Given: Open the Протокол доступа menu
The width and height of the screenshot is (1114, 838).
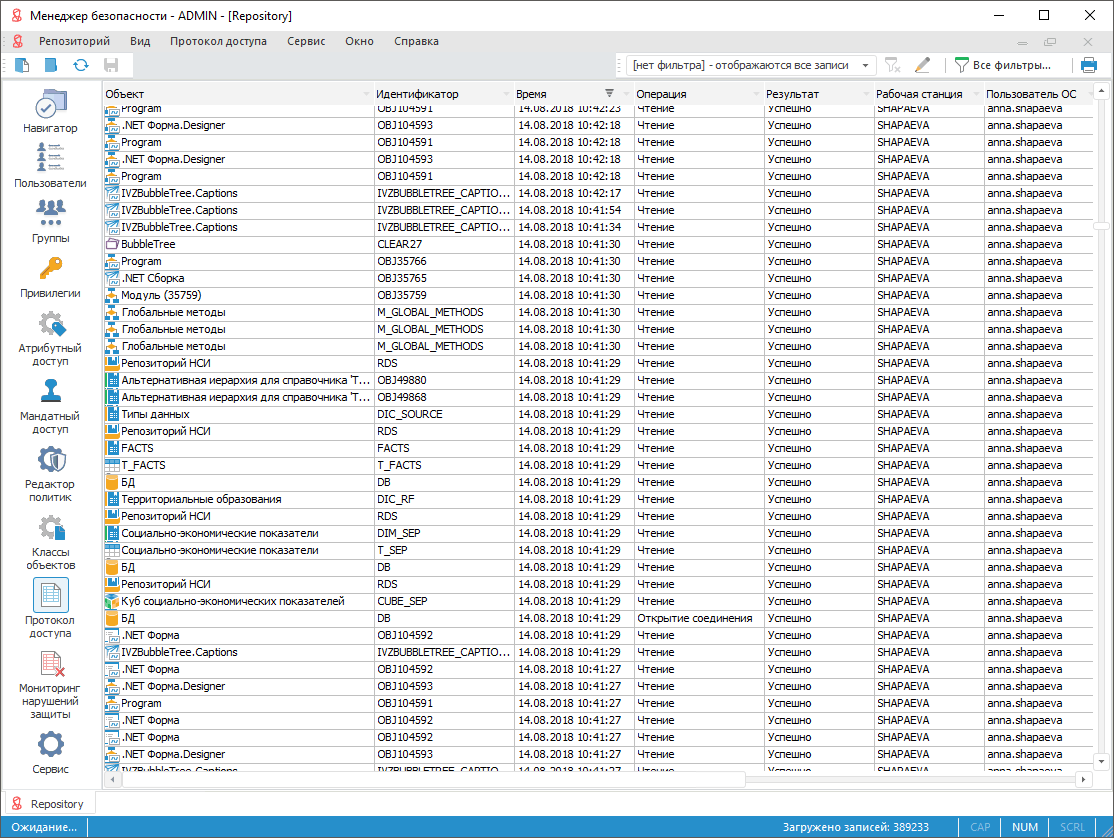Looking at the screenshot, I should pos(218,41).
